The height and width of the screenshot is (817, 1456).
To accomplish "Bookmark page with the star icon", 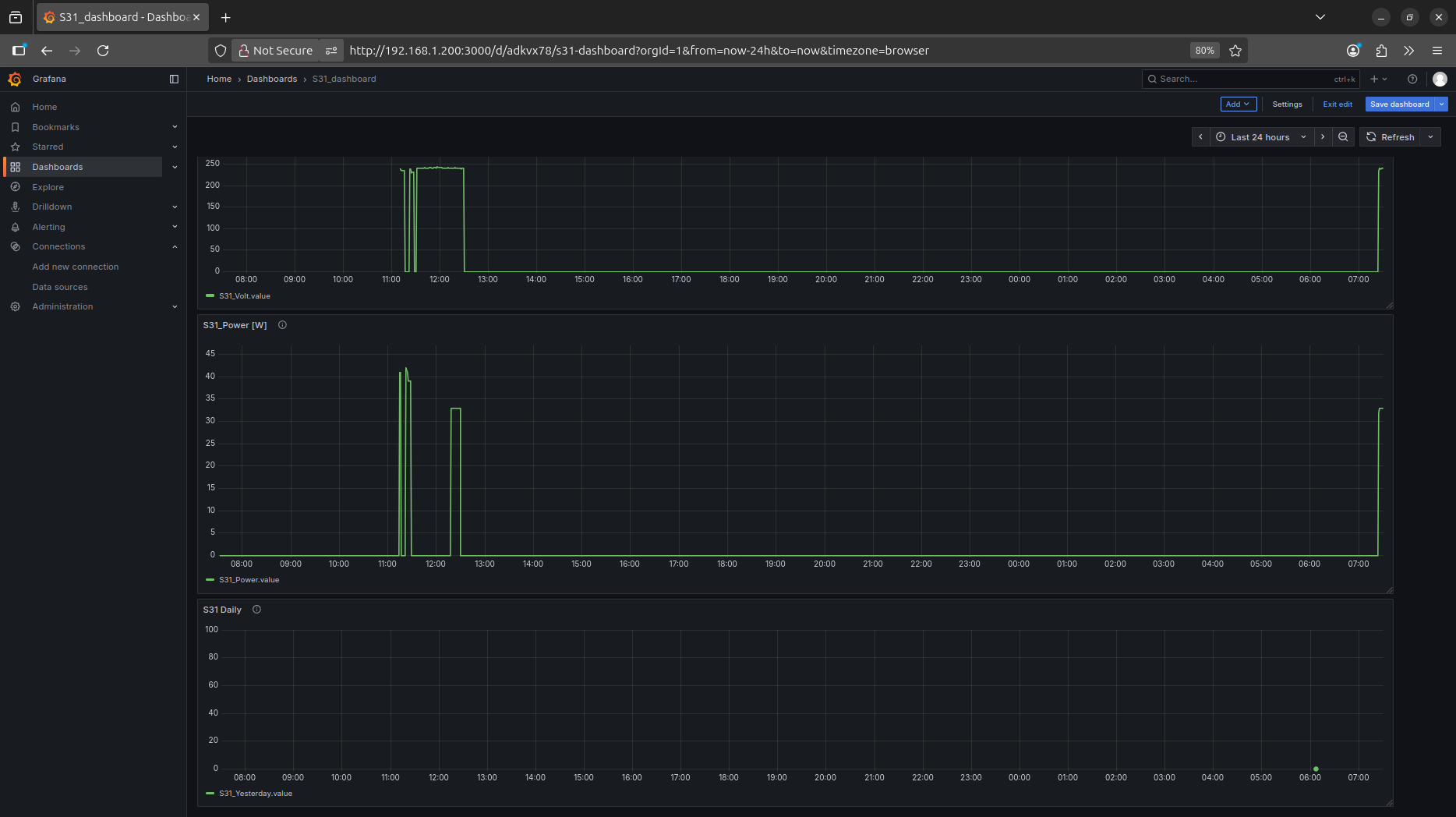I will (1235, 51).
